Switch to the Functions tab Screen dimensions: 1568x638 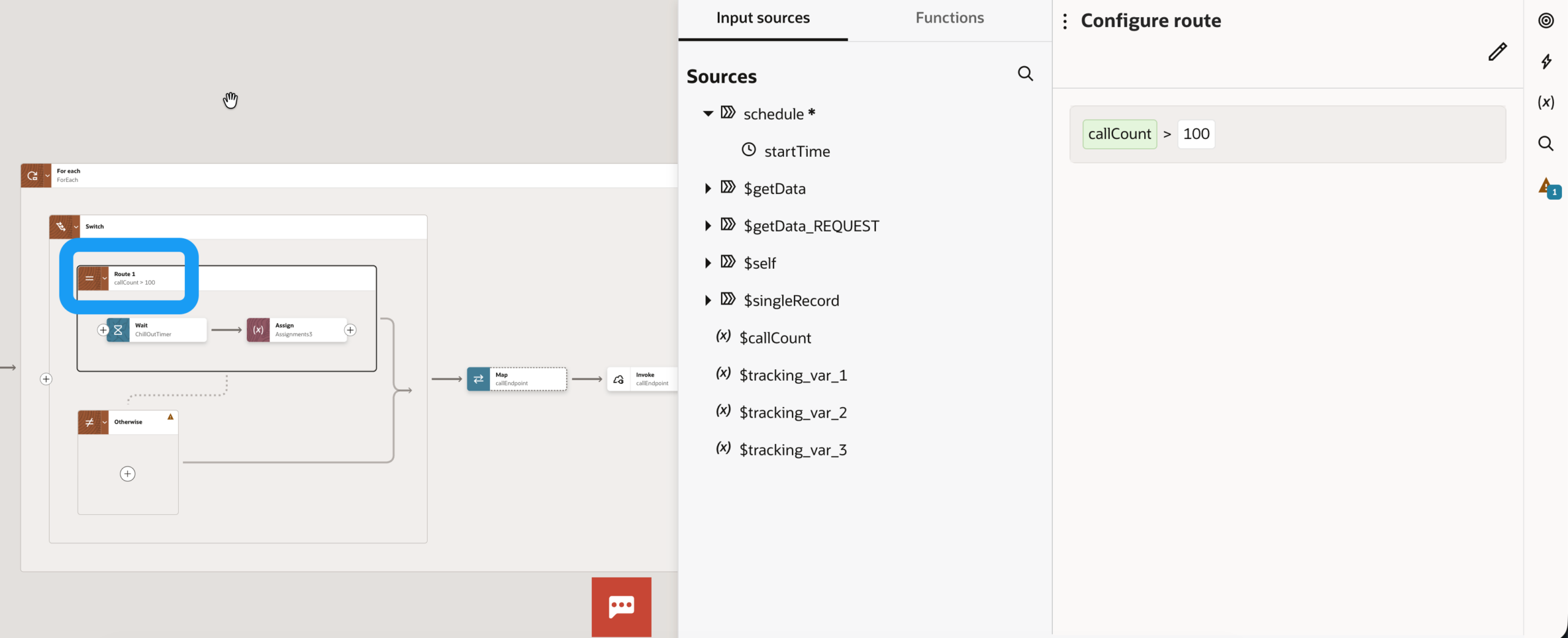tap(949, 18)
